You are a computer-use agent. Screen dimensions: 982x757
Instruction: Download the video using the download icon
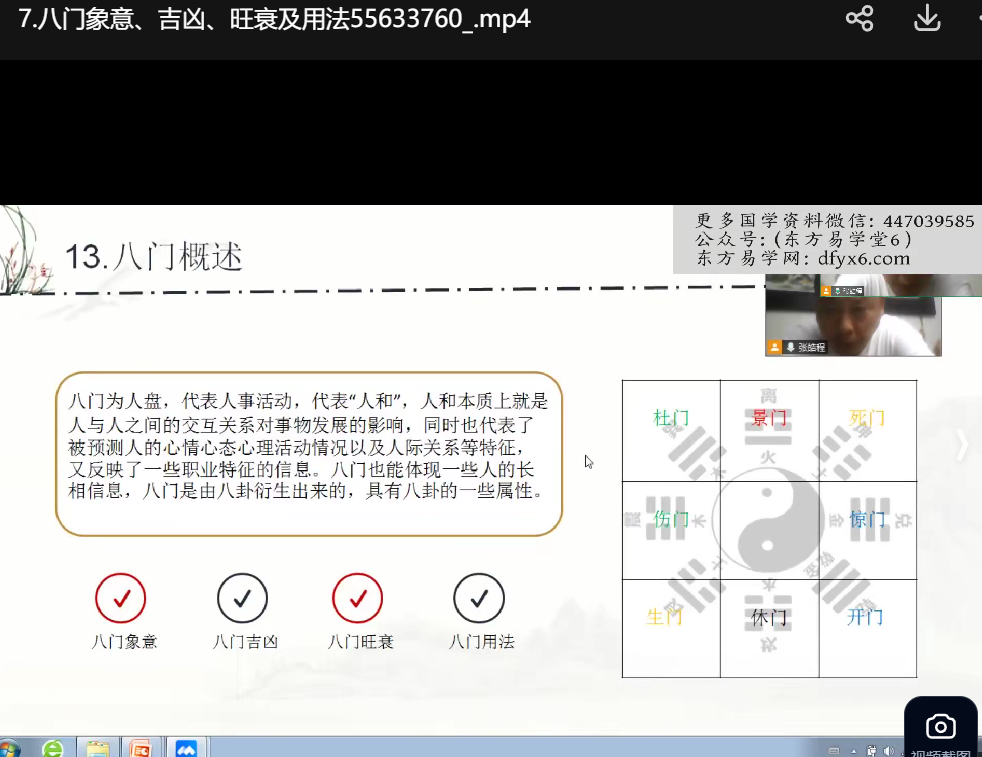click(927, 18)
